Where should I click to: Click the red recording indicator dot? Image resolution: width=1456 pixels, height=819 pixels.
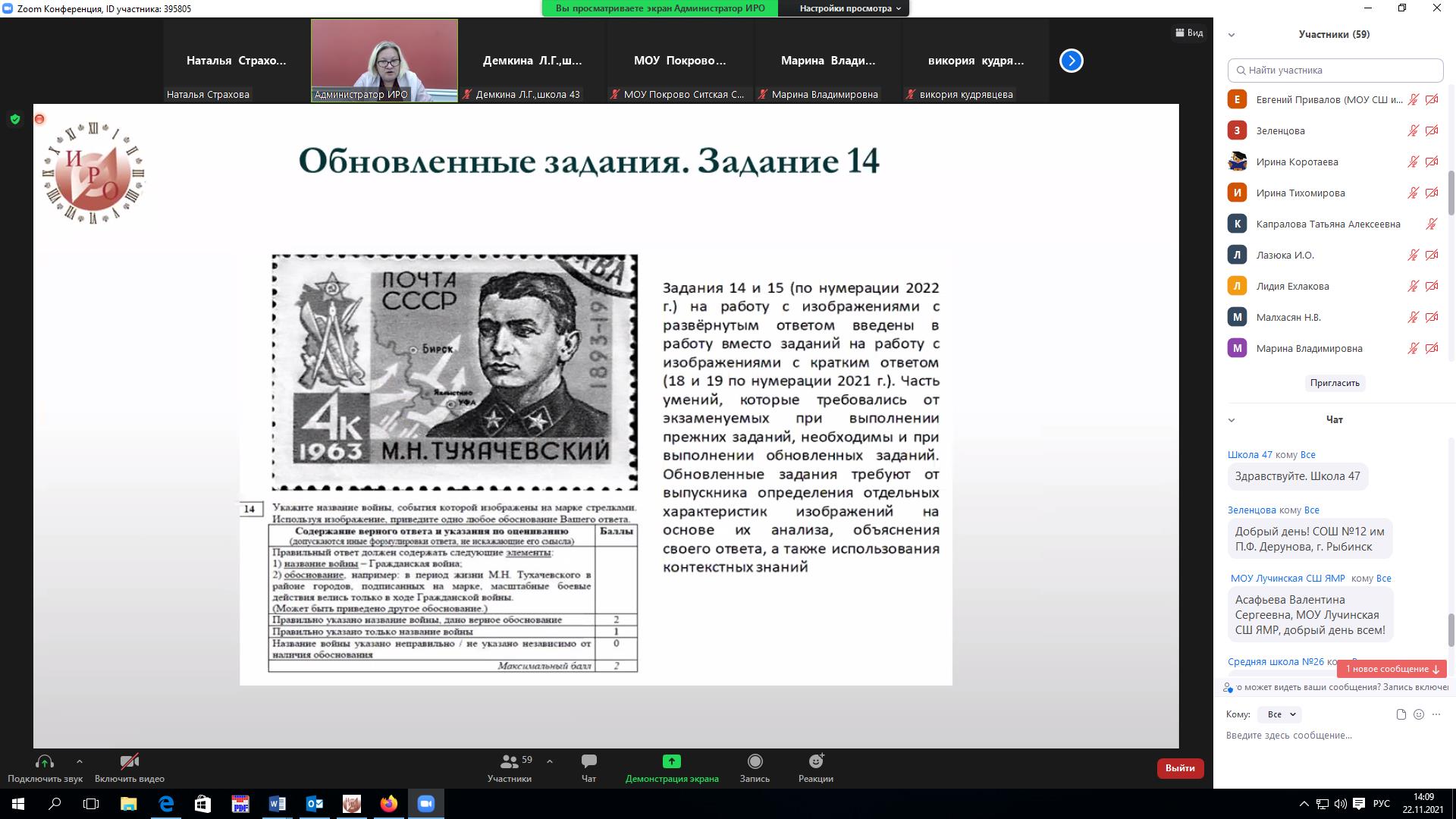pos(39,119)
